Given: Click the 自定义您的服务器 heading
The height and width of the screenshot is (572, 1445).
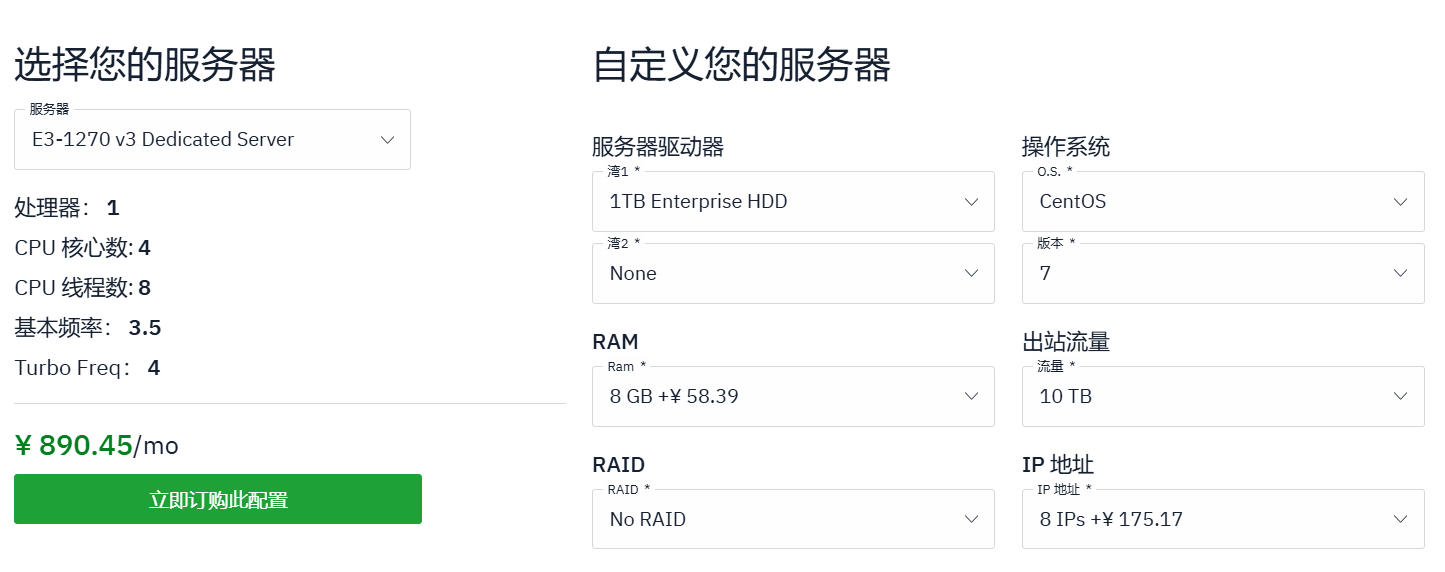Looking at the screenshot, I should pyautogui.click(x=741, y=65).
